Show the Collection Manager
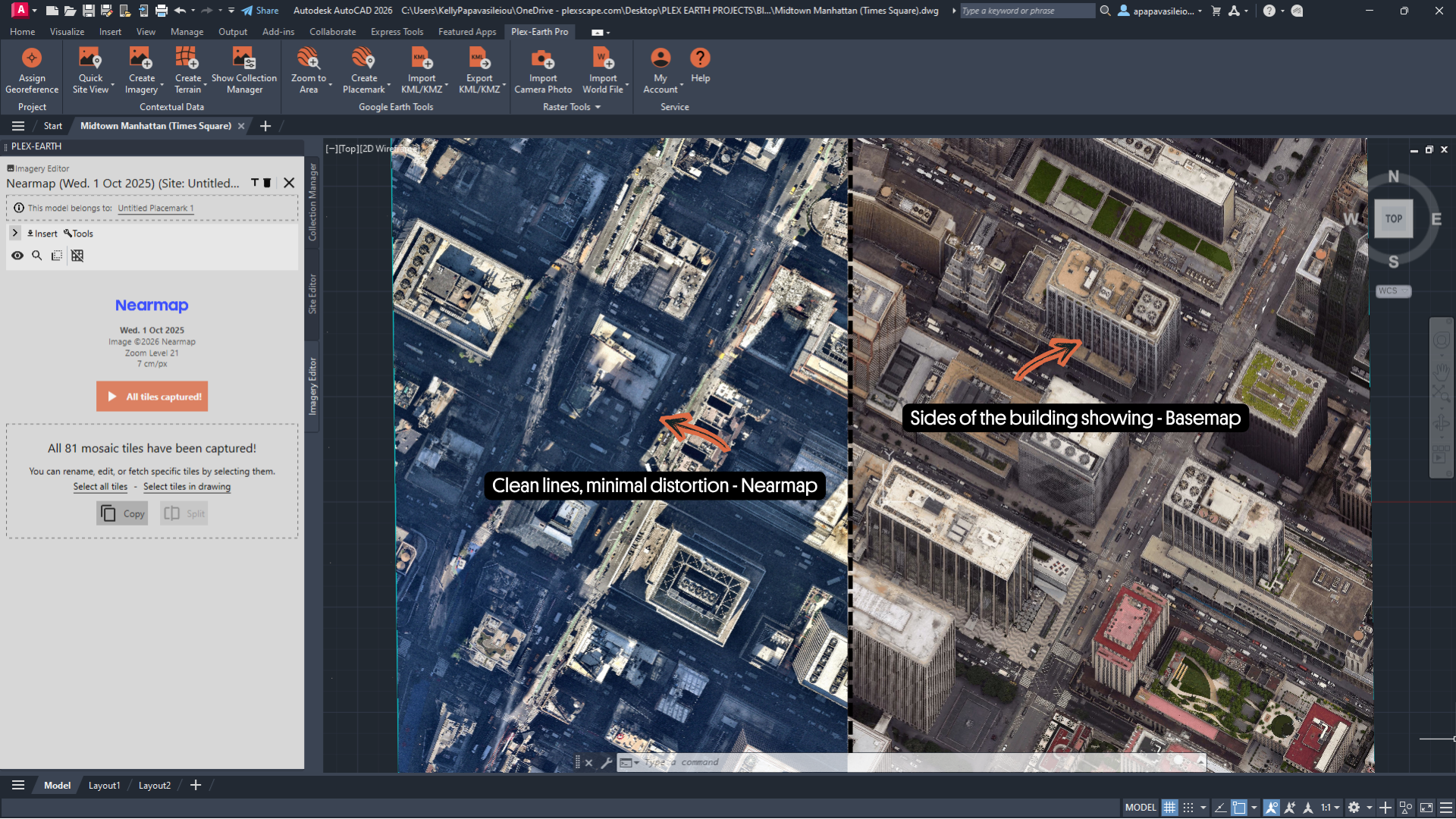Image resolution: width=1456 pixels, height=819 pixels. click(x=244, y=71)
